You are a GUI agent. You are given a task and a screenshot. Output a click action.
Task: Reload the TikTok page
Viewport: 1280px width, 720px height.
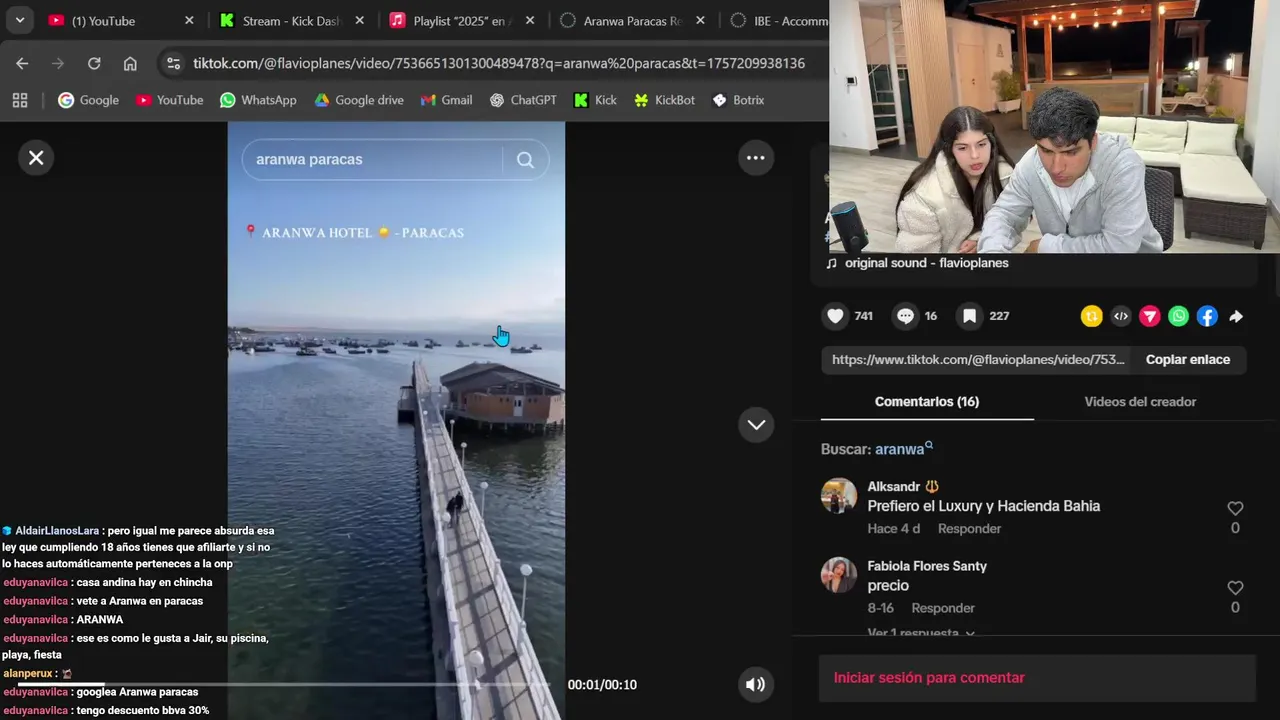click(94, 63)
